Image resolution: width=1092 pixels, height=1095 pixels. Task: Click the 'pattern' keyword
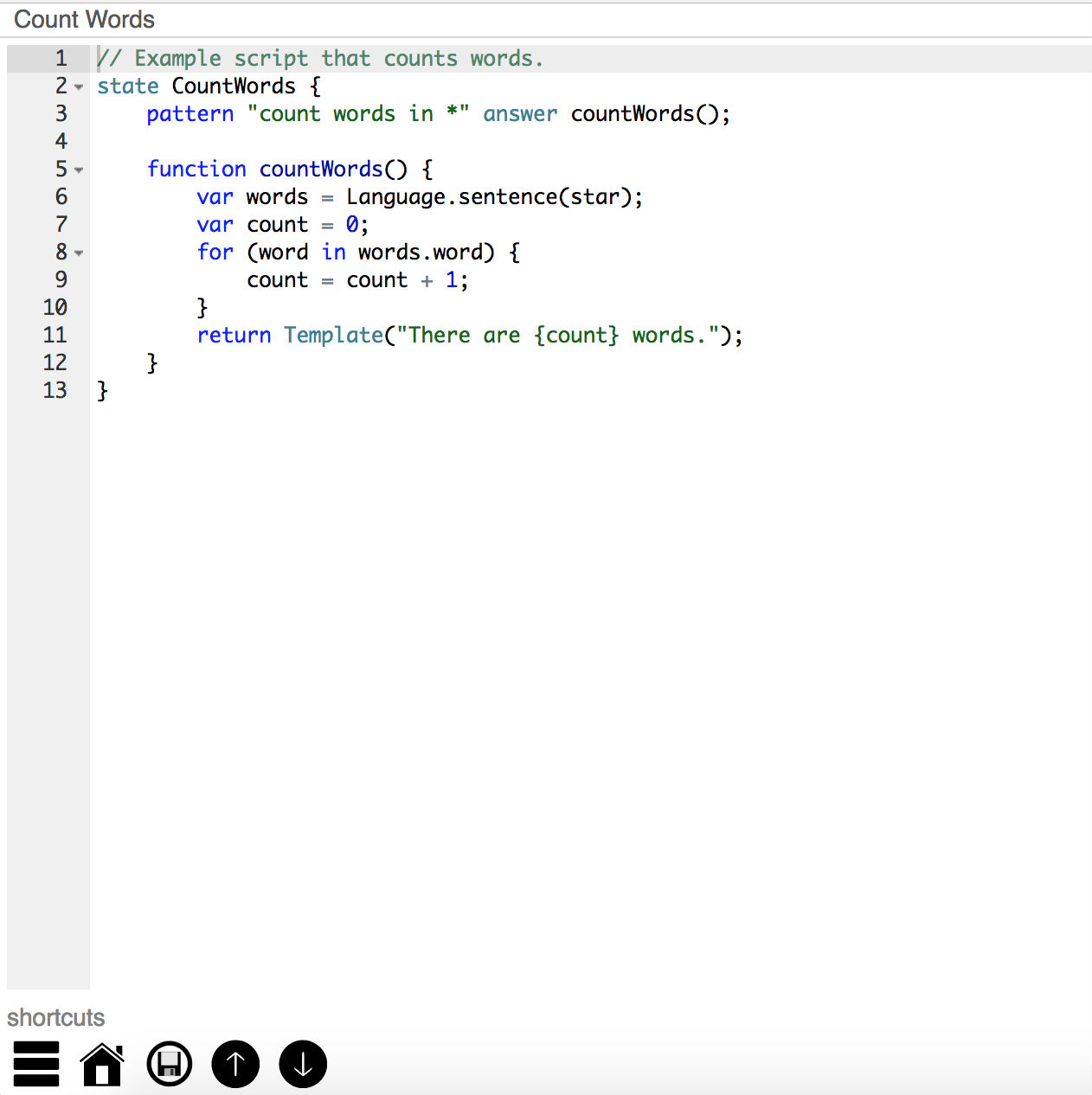click(x=190, y=113)
